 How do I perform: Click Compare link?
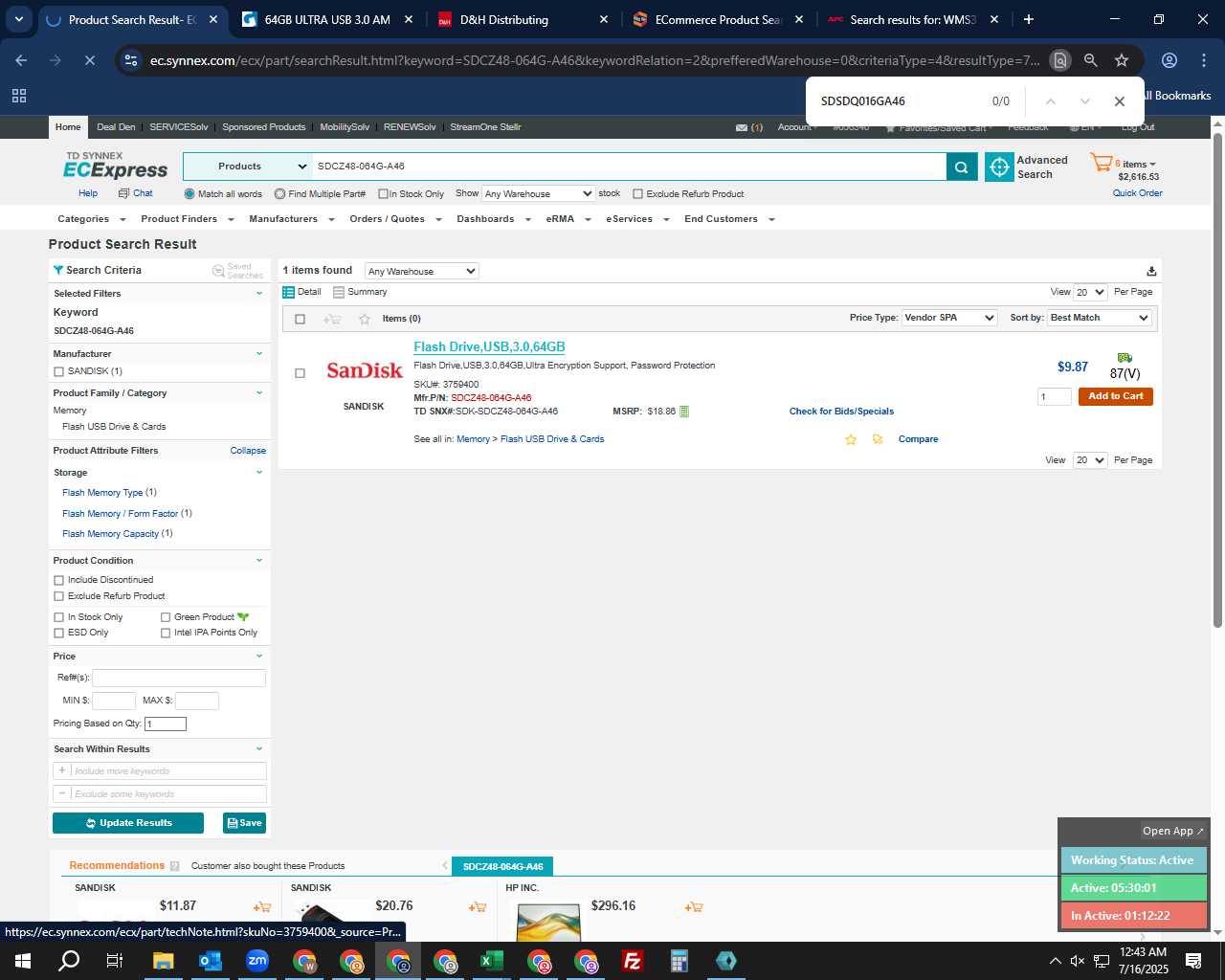pos(918,439)
